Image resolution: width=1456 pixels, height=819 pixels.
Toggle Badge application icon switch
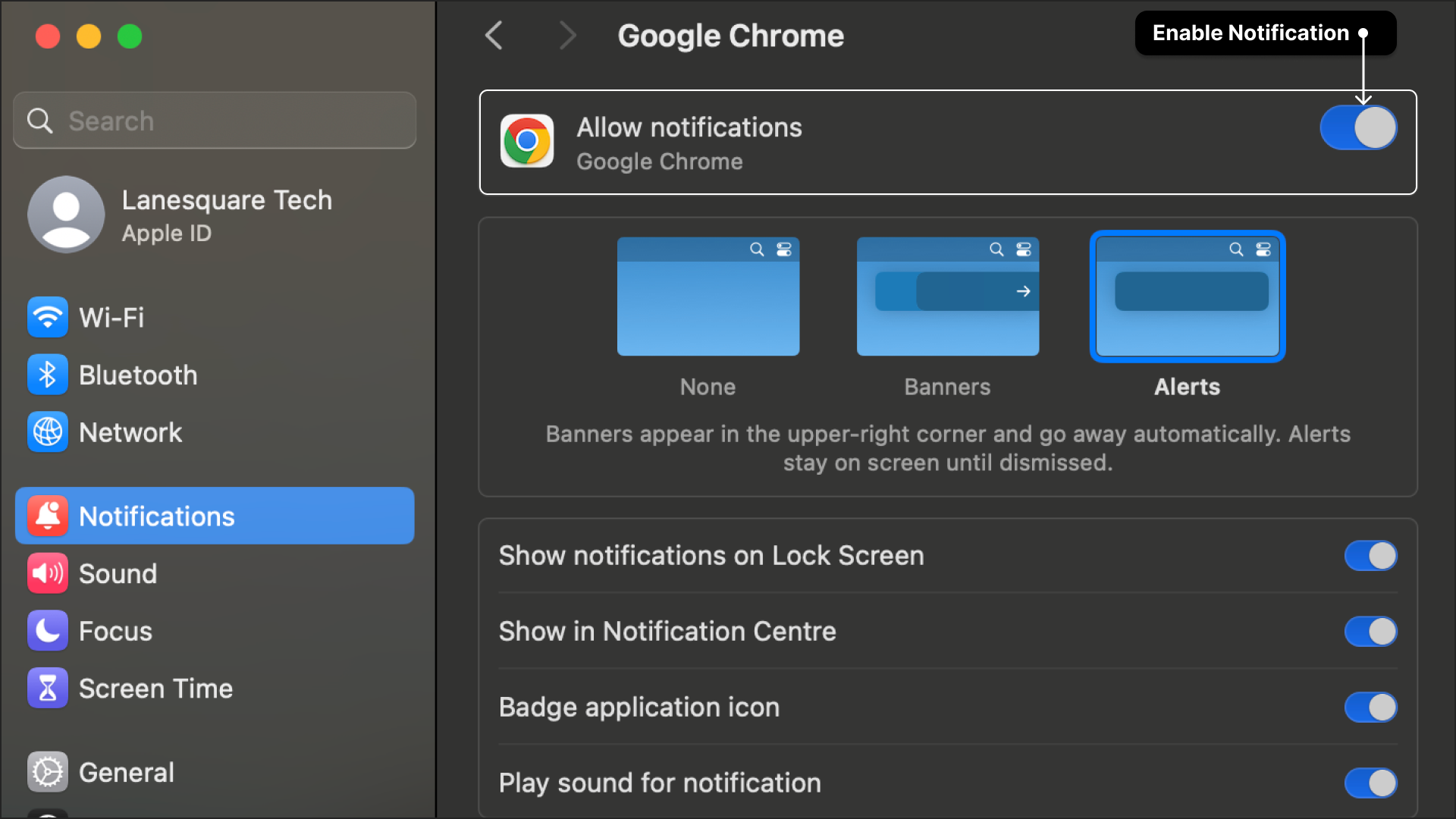point(1370,708)
